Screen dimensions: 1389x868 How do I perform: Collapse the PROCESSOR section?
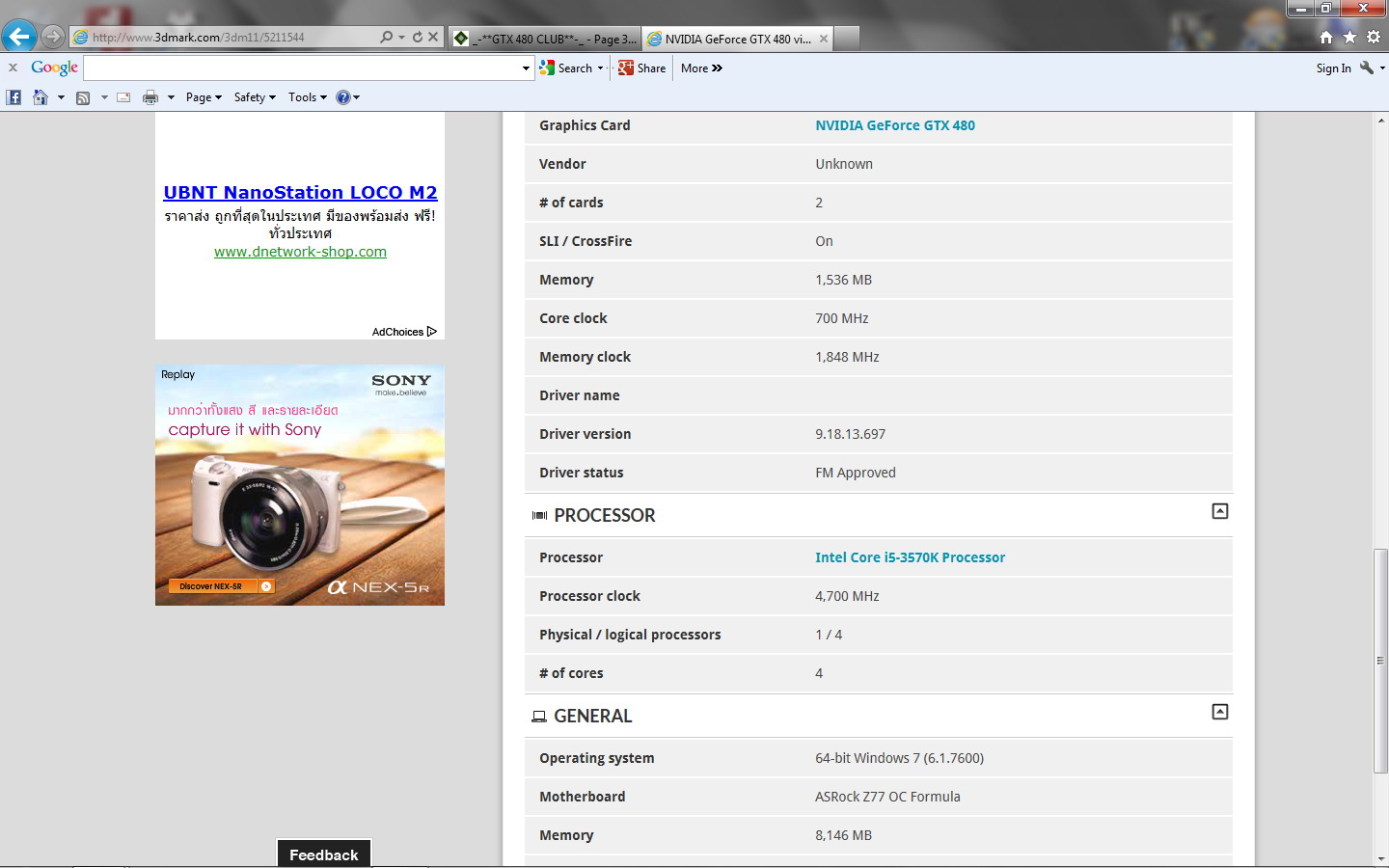pyautogui.click(x=1220, y=511)
